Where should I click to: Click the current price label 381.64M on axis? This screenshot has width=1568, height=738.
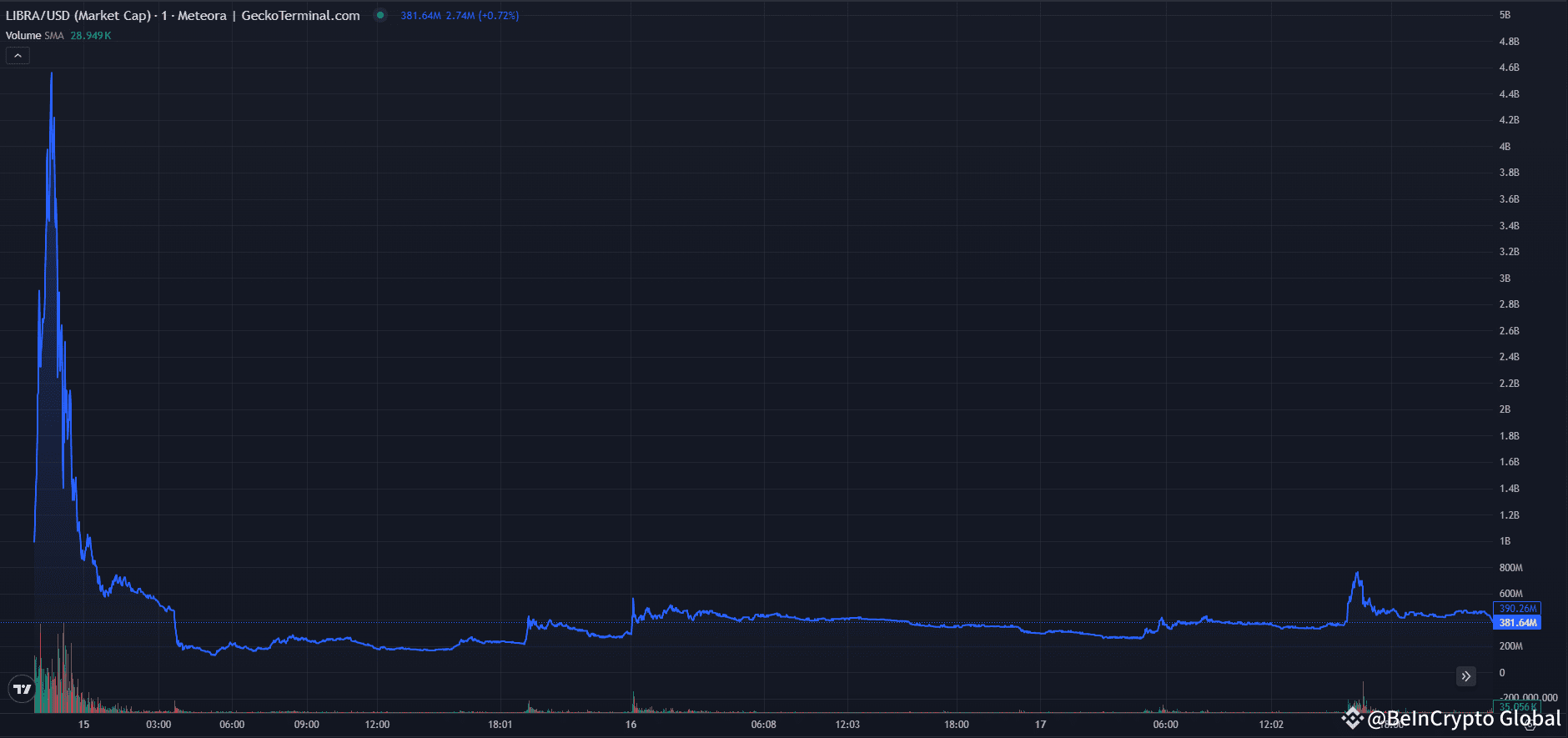pyautogui.click(x=1517, y=623)
